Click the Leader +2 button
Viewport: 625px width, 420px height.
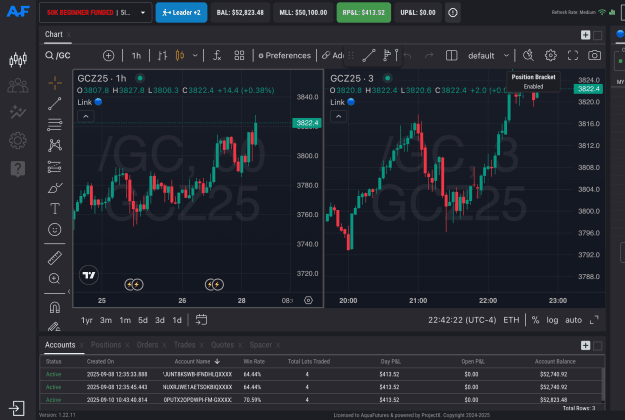(181, 13)
